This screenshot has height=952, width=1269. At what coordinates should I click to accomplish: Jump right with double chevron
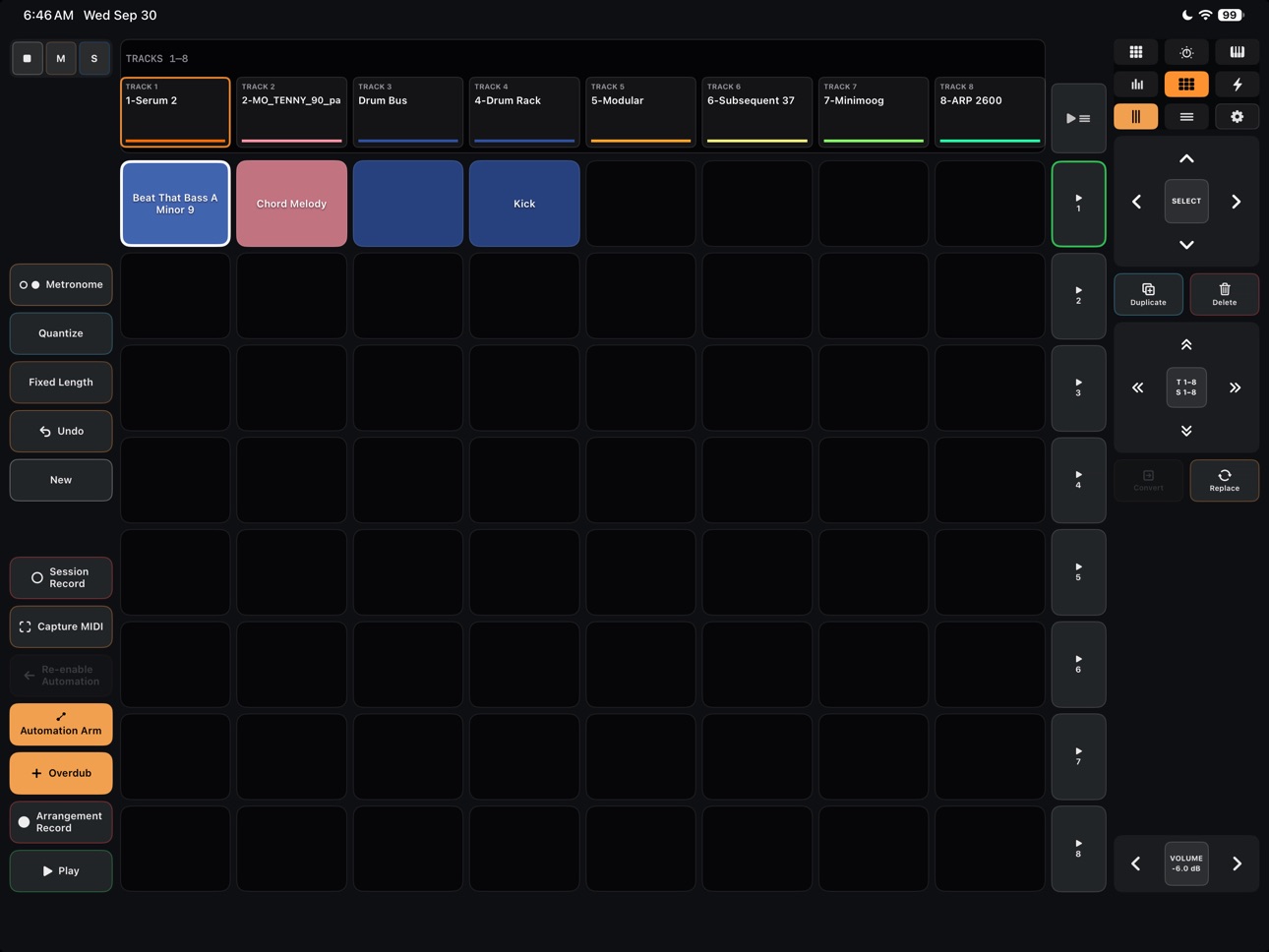click(x=1236, y=387)
